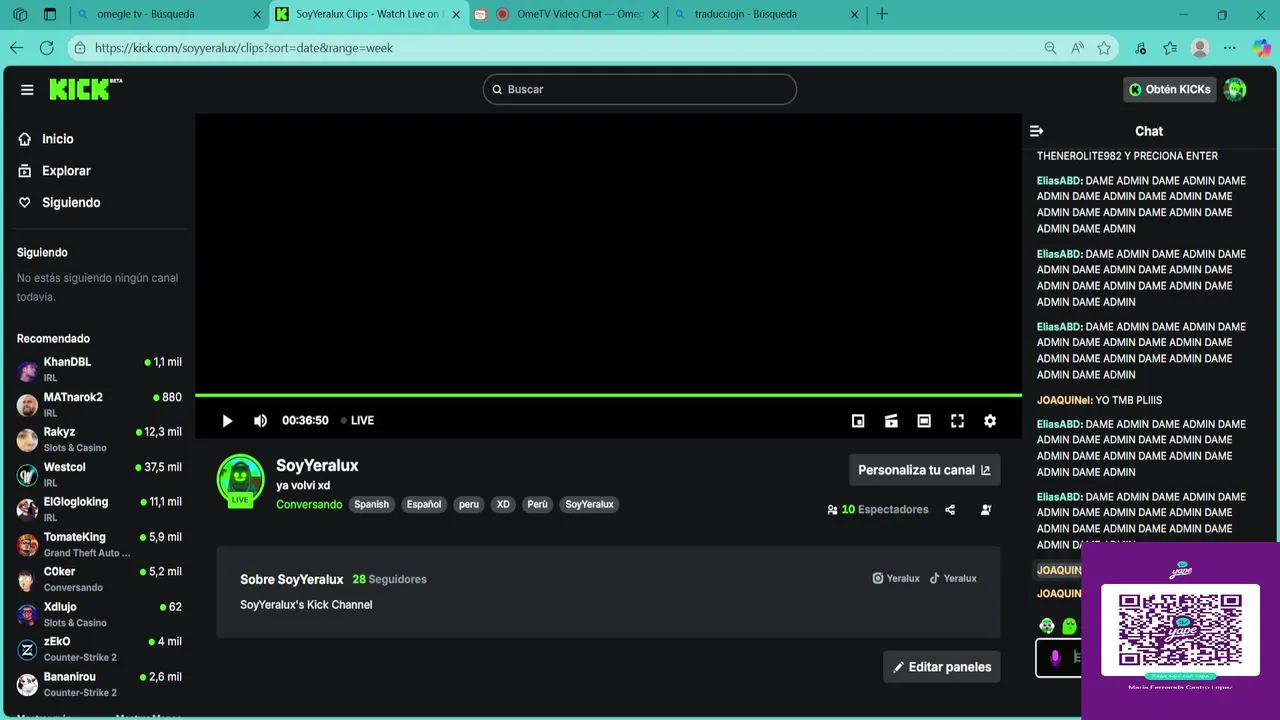Mute the stream volume
The width and height of the screenshot is (1280, 720).
(x=260, y=421)
